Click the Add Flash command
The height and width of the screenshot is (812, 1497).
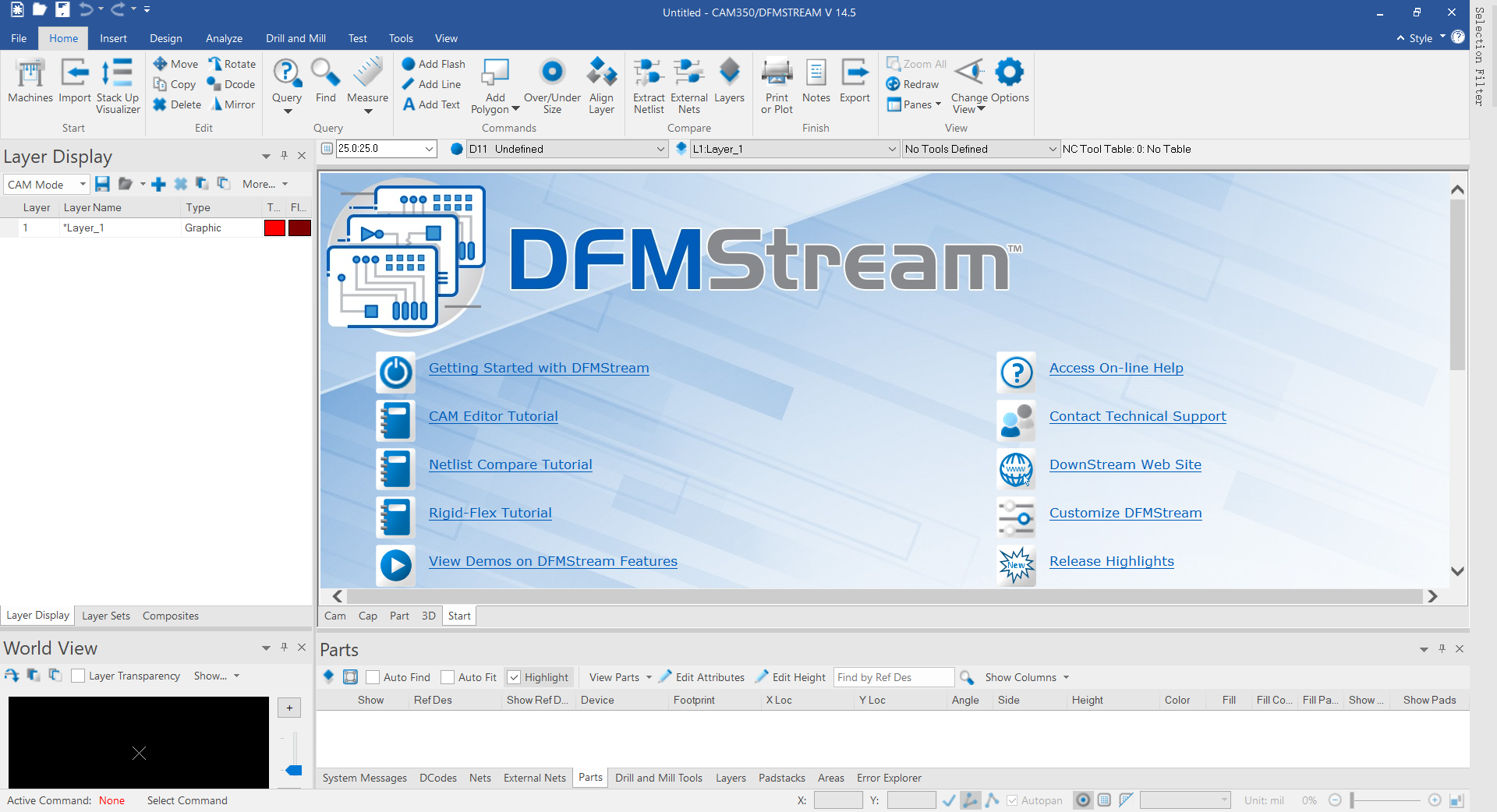tap(433, 64)
